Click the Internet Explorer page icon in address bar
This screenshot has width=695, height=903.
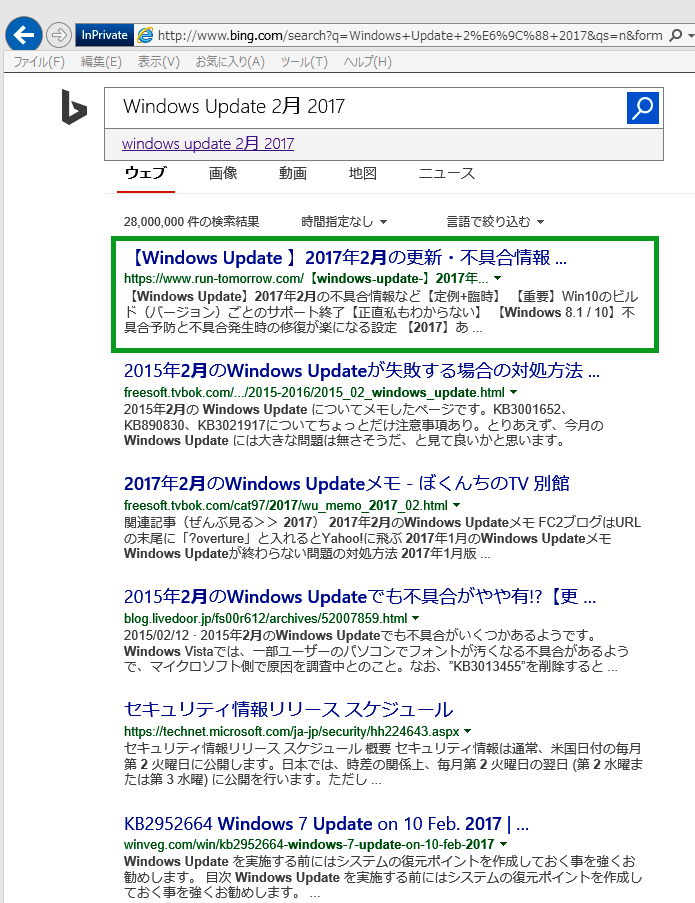click(145, 35)
